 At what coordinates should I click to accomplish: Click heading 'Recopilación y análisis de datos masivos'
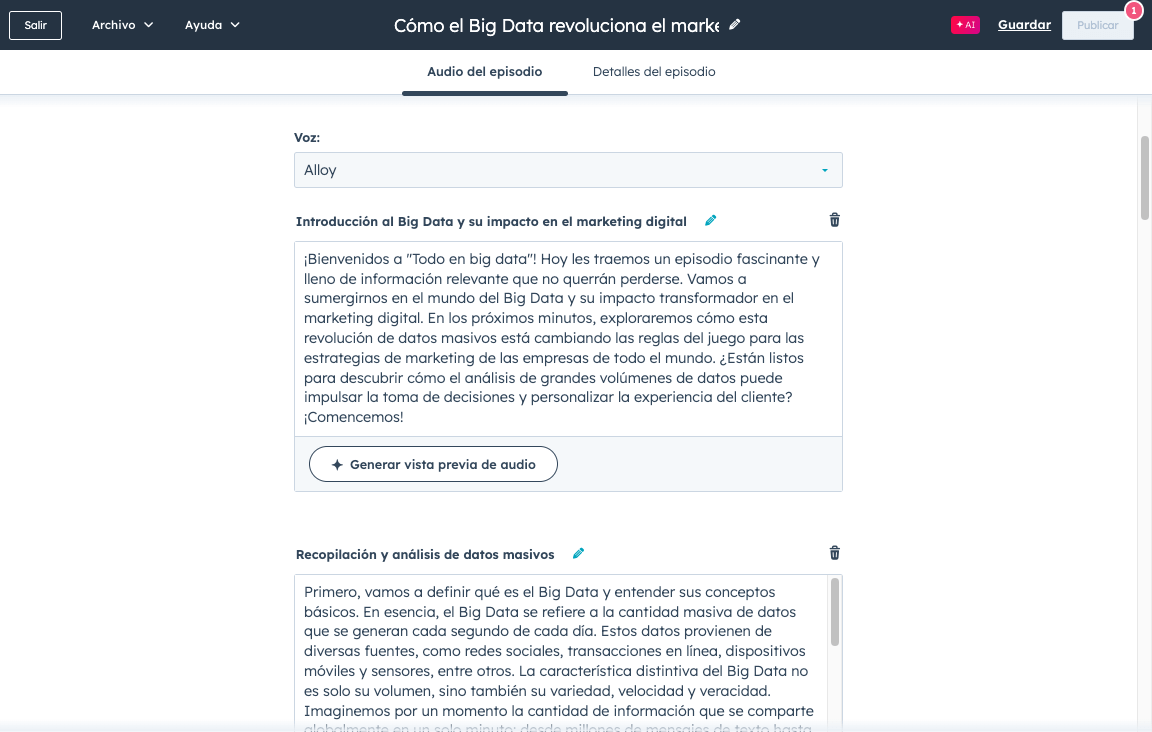click(425, 554)
